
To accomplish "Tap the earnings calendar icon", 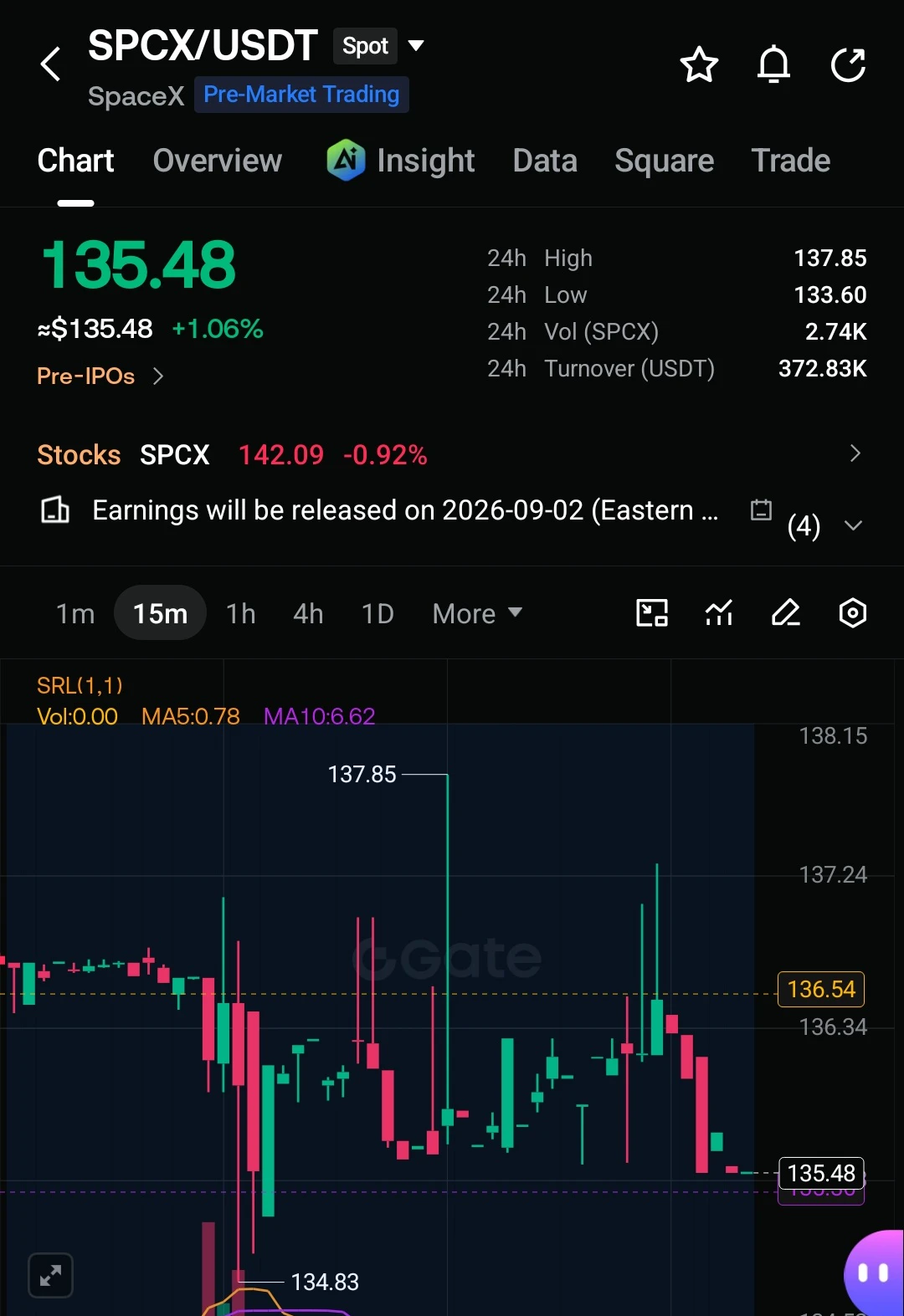I will (x=761, y=510).
